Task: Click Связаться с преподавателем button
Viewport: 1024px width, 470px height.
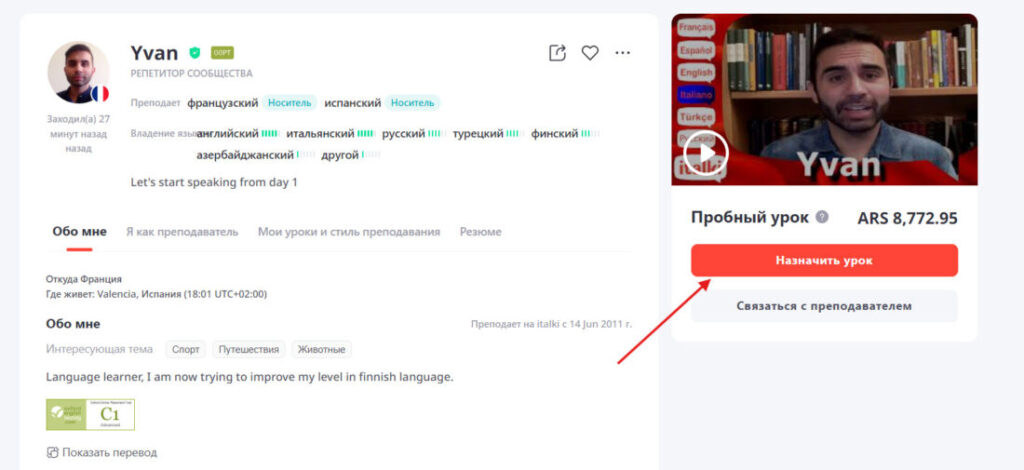Action: point(824,306)
